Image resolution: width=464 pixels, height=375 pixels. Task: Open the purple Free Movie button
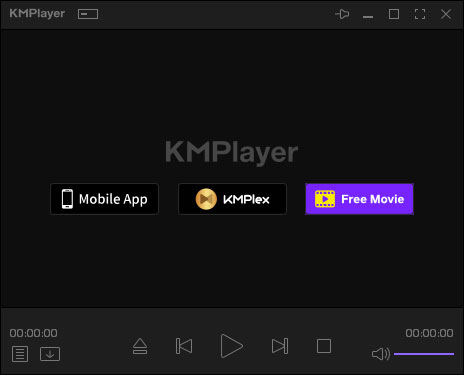click(x=360, y=199)
